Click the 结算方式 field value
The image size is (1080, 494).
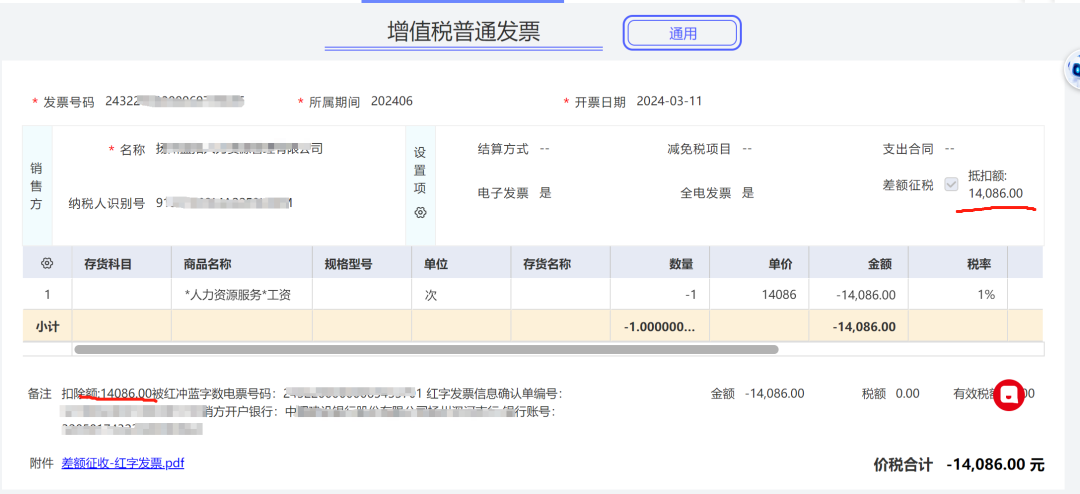544,149
